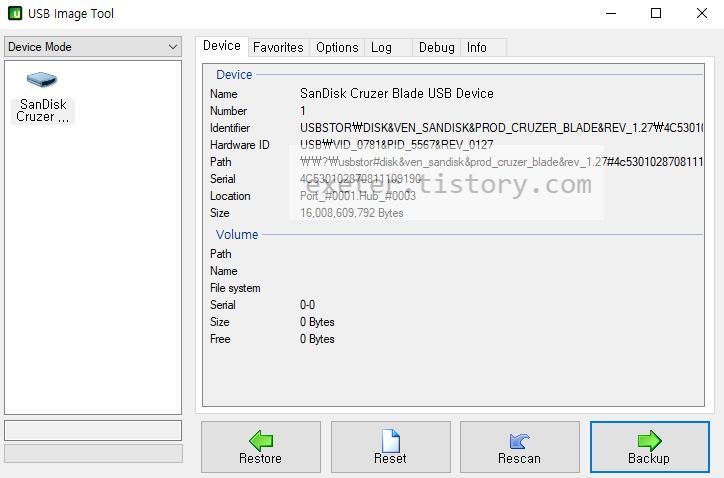This screenshot has height=478, width=724.
Task: Switch to the Device tab
Action: pyautogui.click(x=222, y=46)
